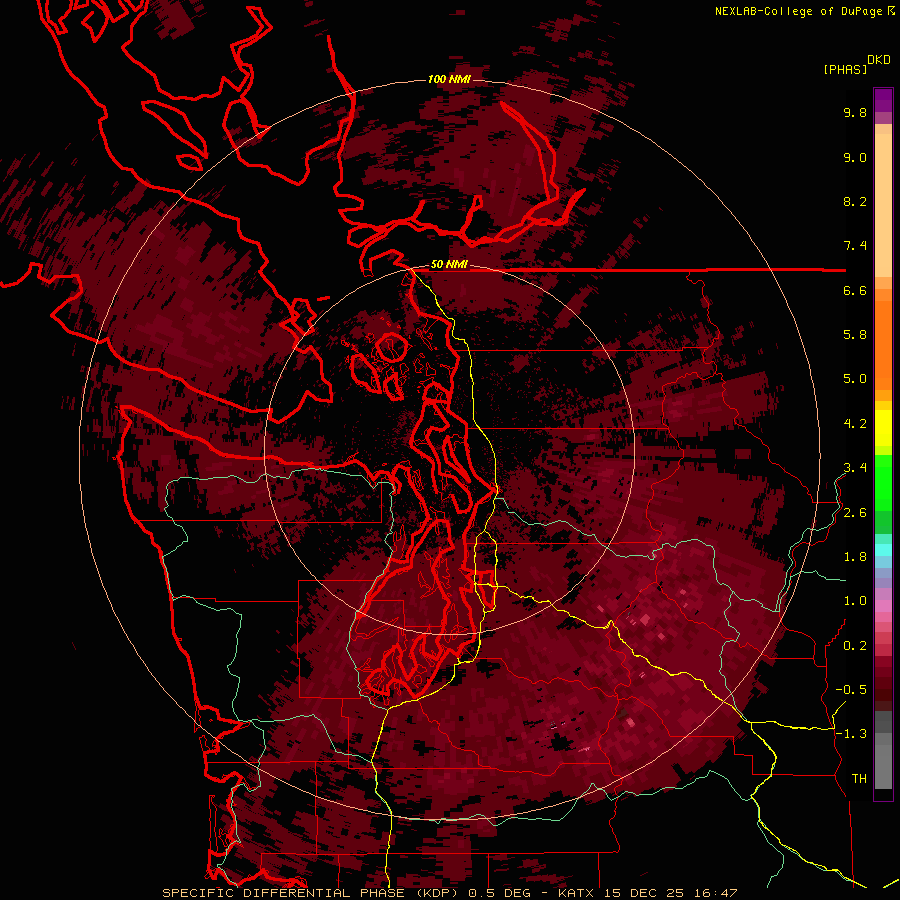Click the 6.6 value on the color scale

(x=855, y=290)
